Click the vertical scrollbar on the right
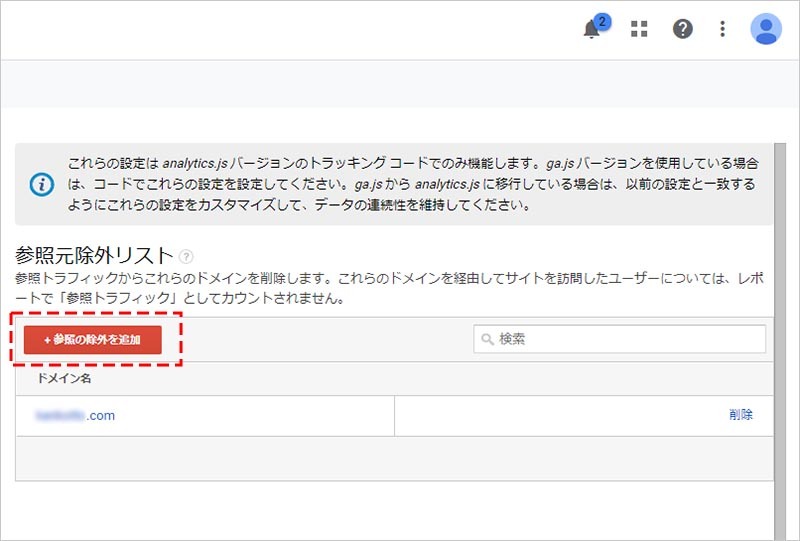 pyautogui.click(x=780, y=340)
